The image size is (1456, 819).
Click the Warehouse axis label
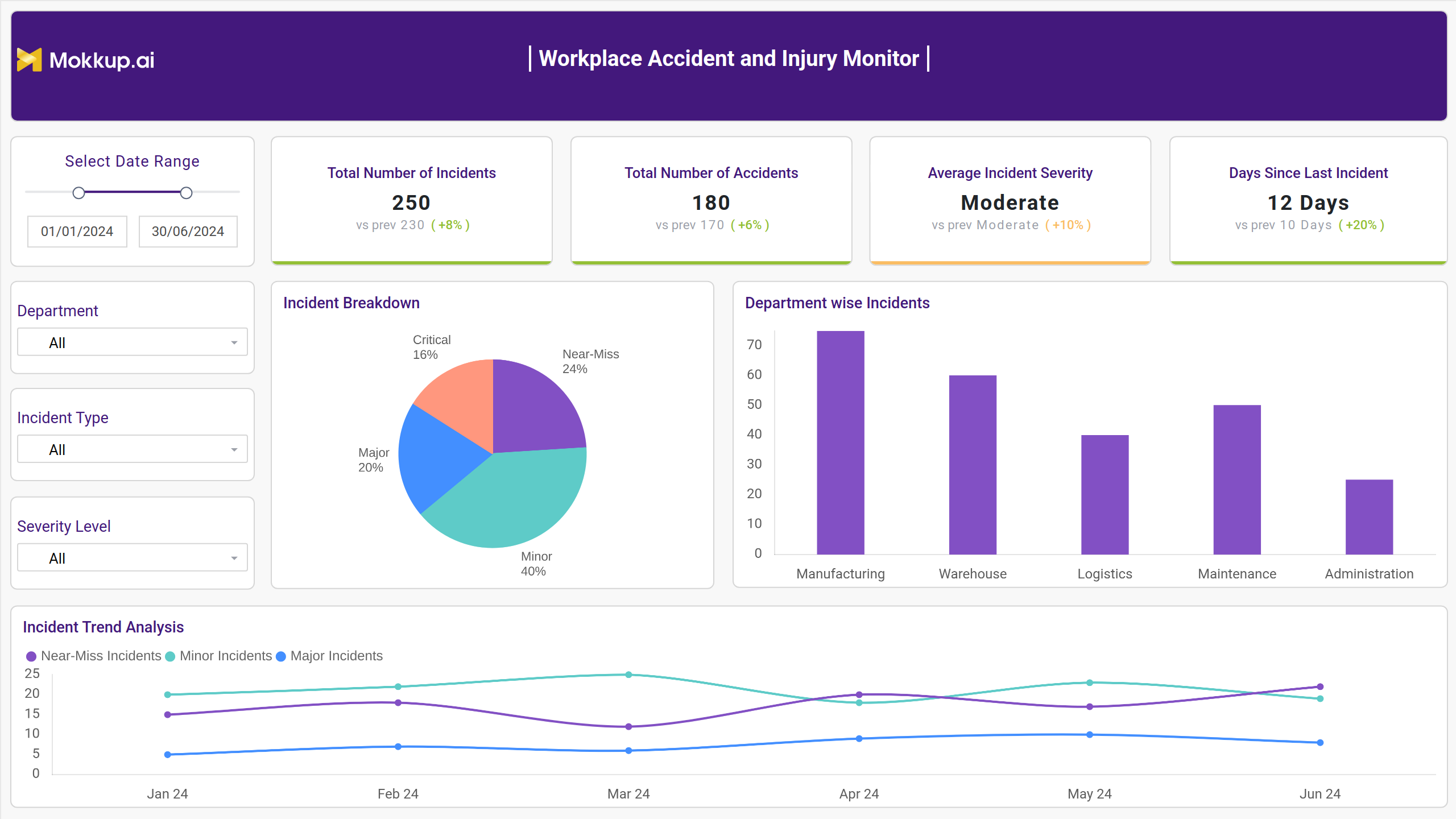973,574
